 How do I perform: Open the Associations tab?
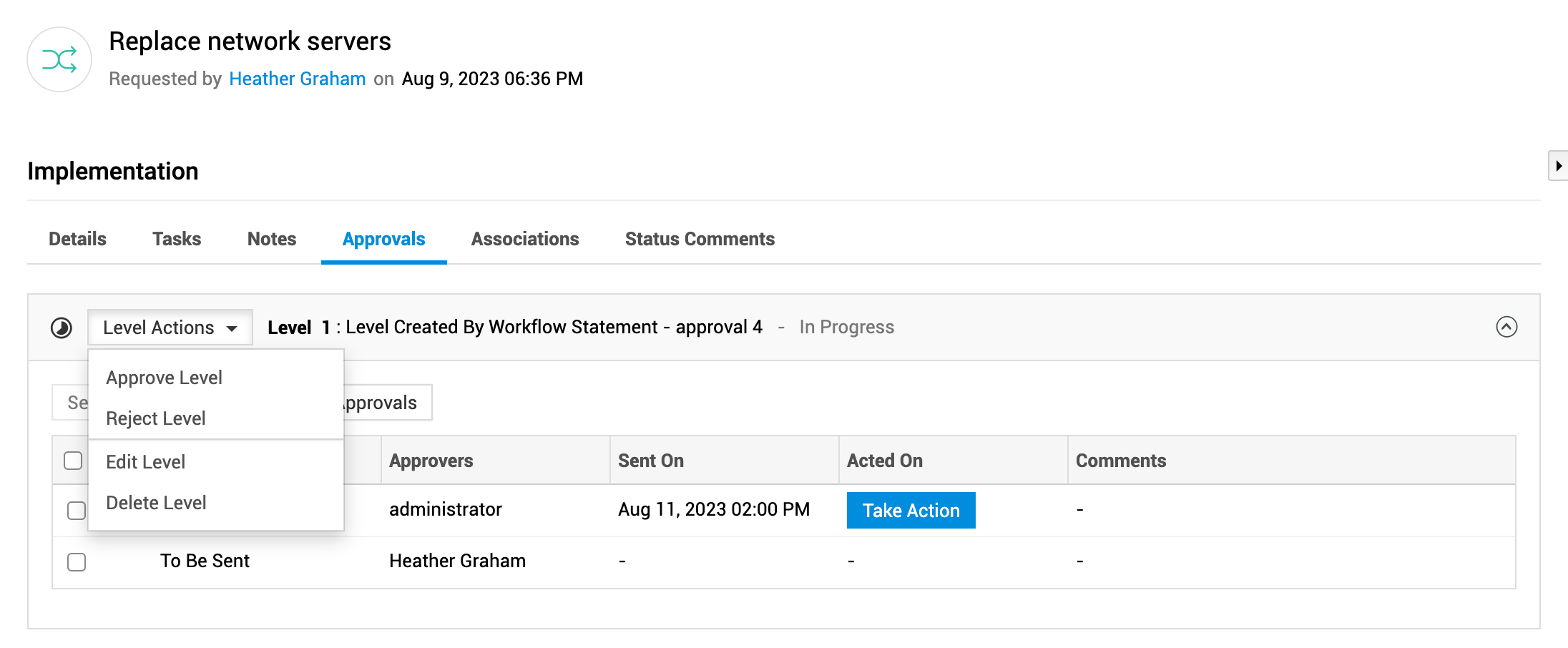pyautogui.click(x=525, y=239)
